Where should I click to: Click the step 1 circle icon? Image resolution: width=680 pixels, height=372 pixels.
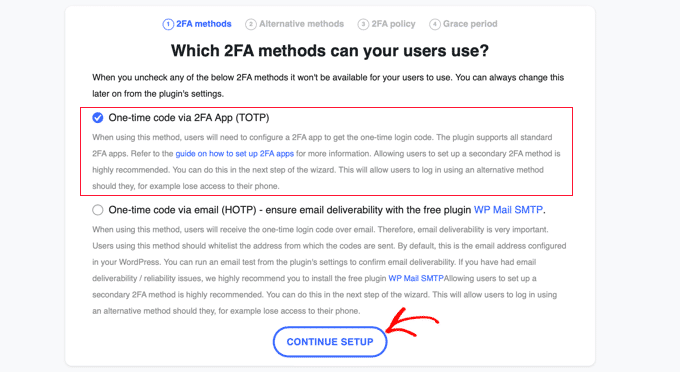pyautogui.click(x=168, y=24)
